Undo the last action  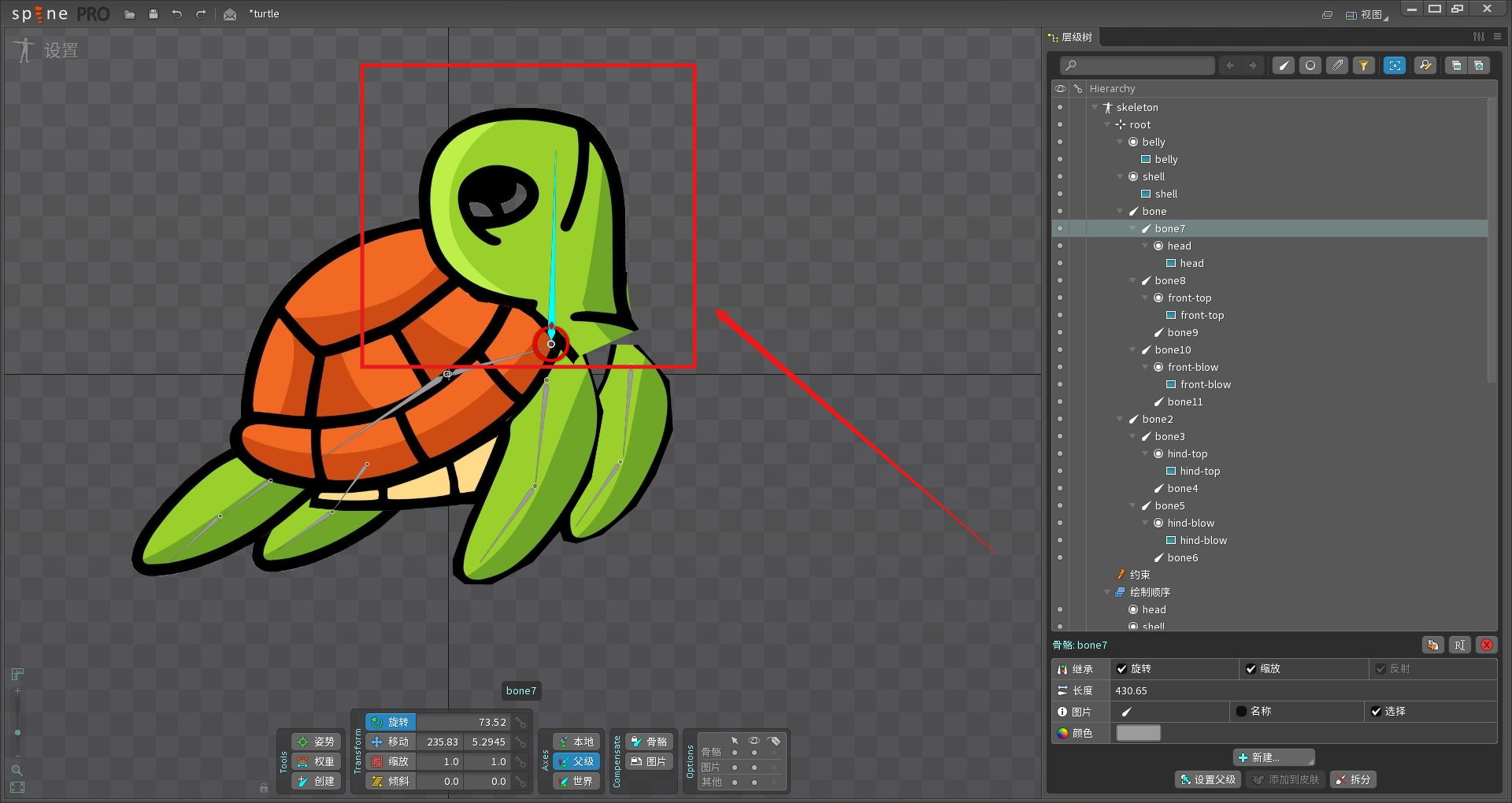pyautogui.click(x=177, y=14)
